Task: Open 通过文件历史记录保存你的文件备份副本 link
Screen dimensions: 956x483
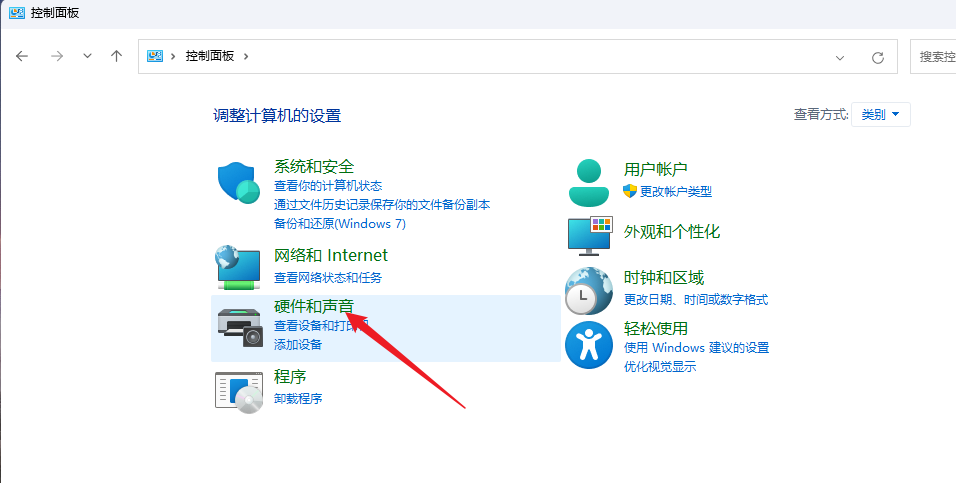Action: [382, 204]
